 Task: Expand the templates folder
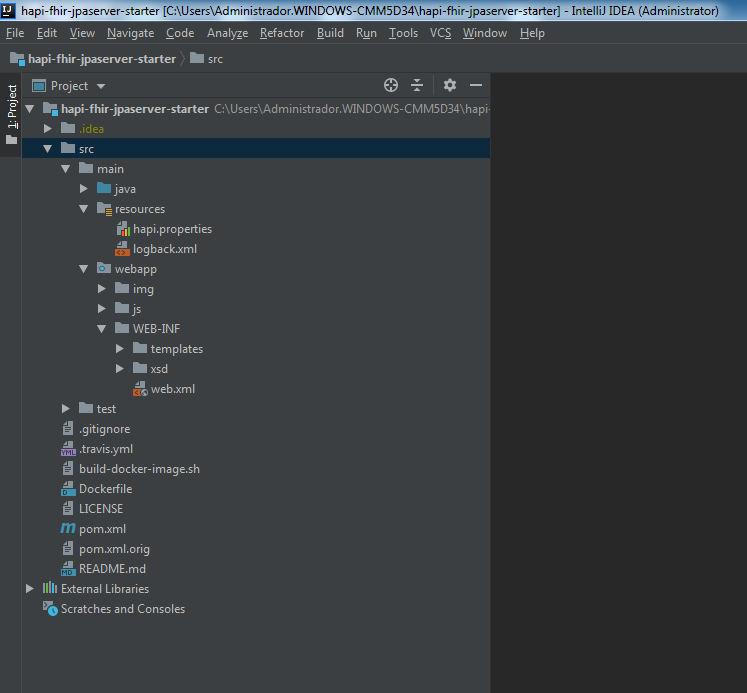[120, 349]
